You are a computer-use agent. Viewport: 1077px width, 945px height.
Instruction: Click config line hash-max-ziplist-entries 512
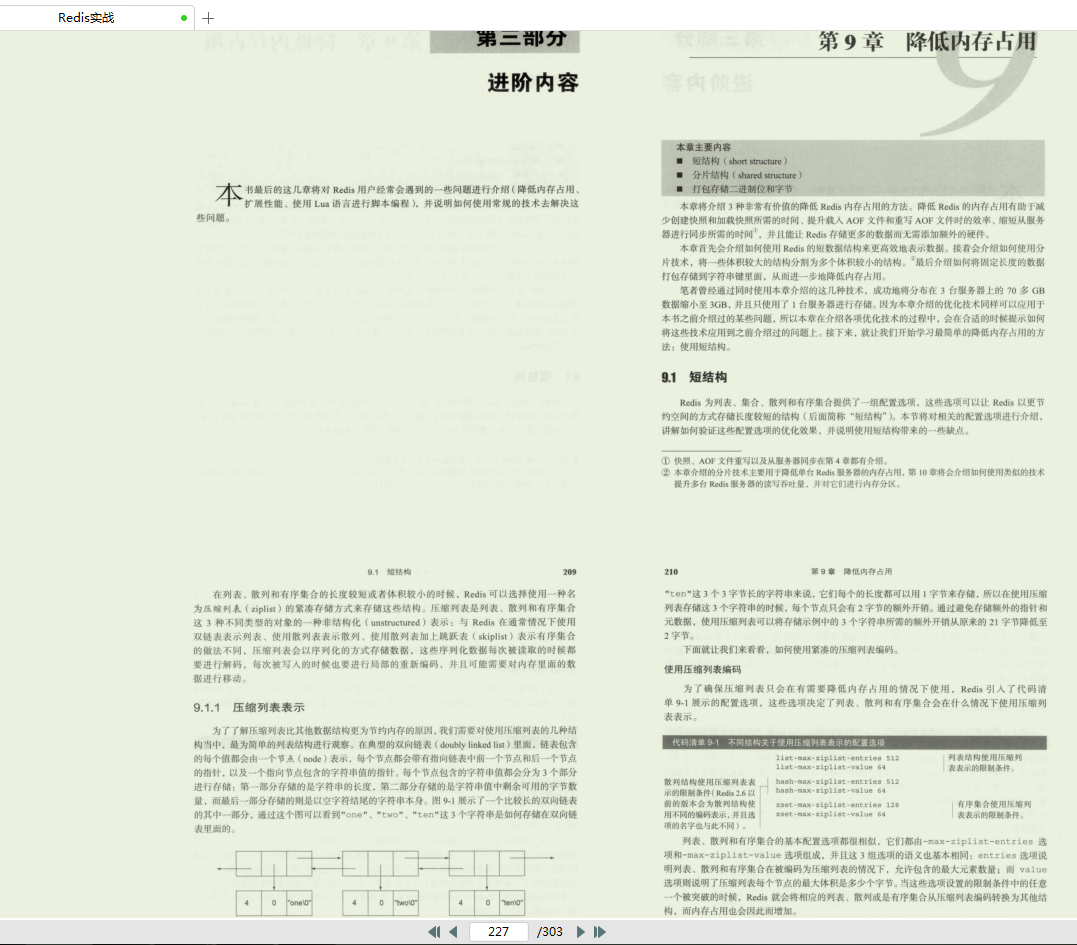(x=837, y=782)
